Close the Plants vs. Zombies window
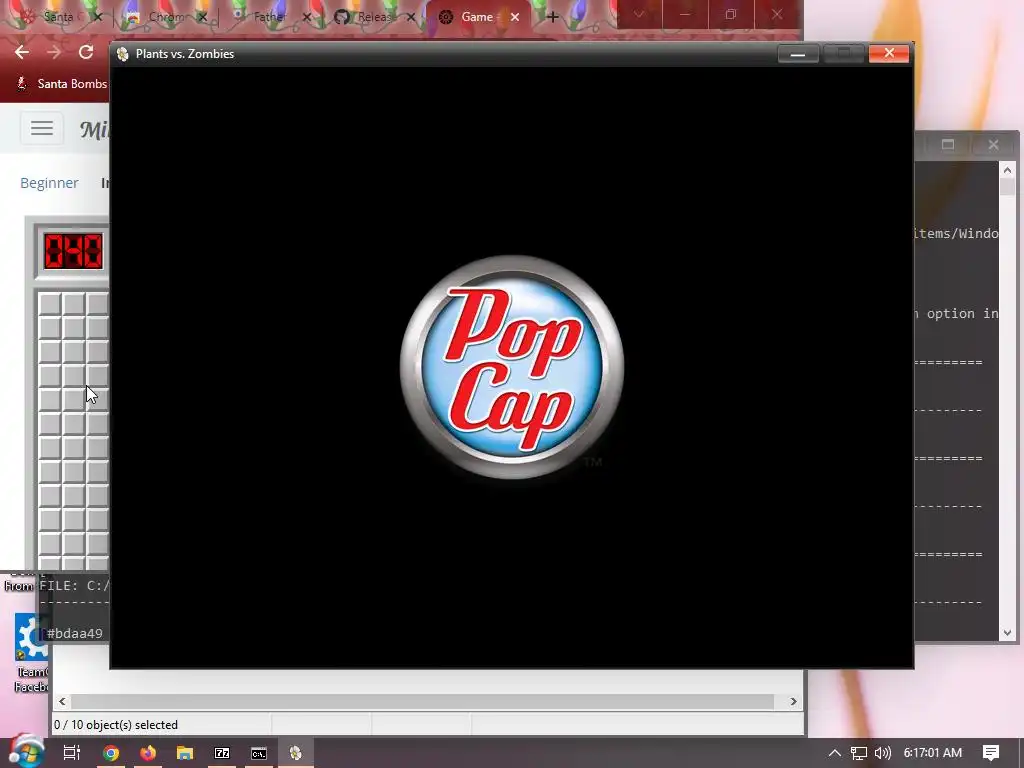Screen dimensions: 1024x768 click(x=889, y=54)
